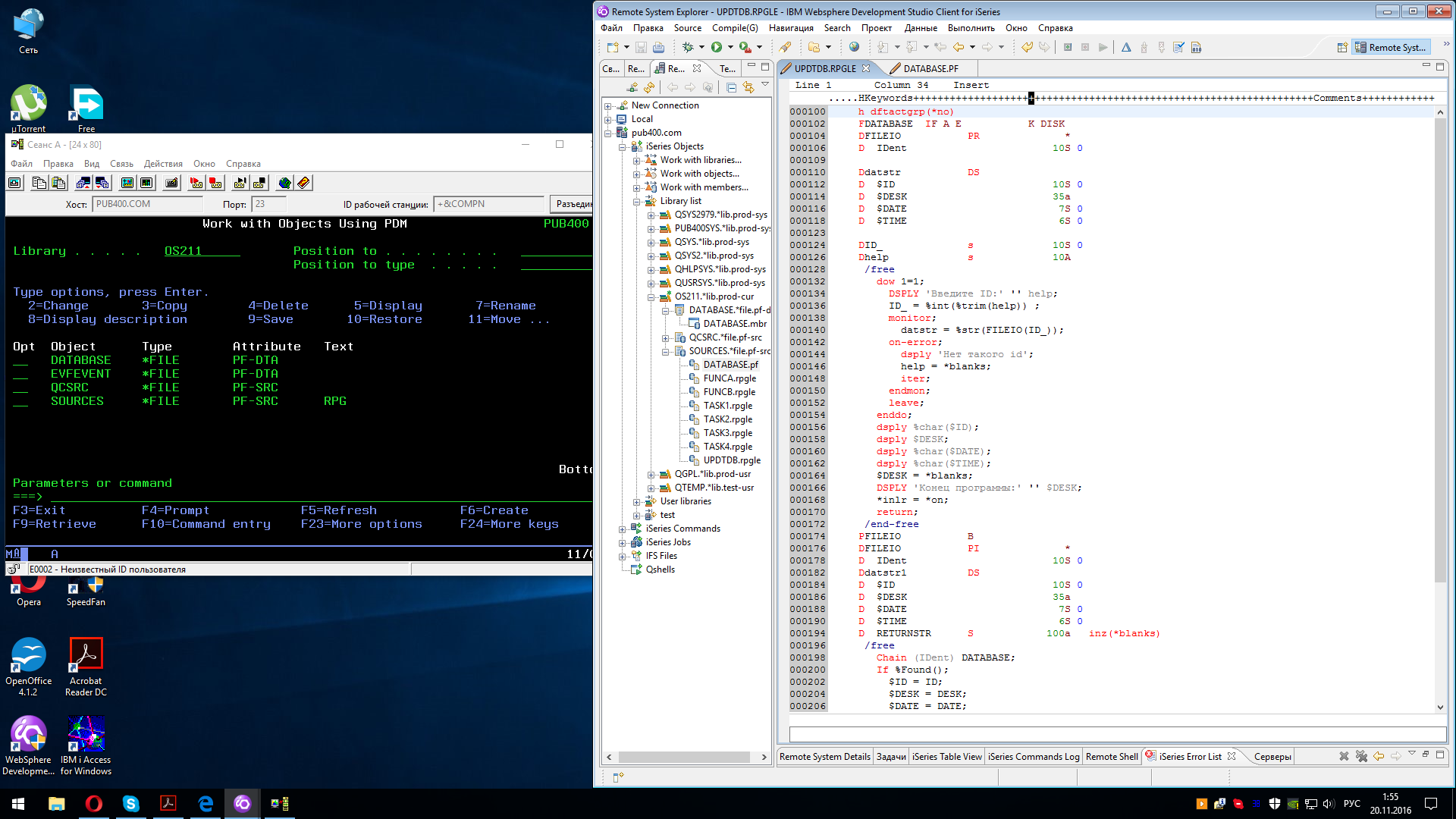This screenshot has height=819, width=1456.
Task: Launch the Debug bug icon
Action: (x=688, y=47)
